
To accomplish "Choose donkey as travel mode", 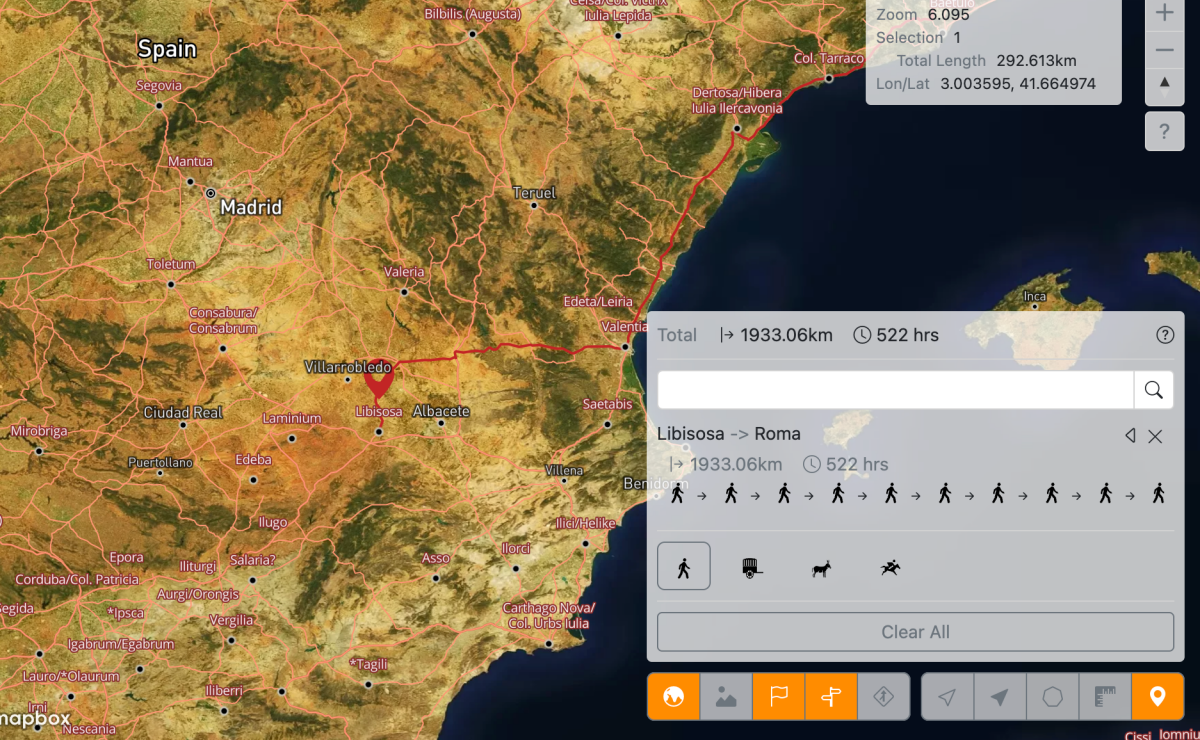I will pos(821,568).
